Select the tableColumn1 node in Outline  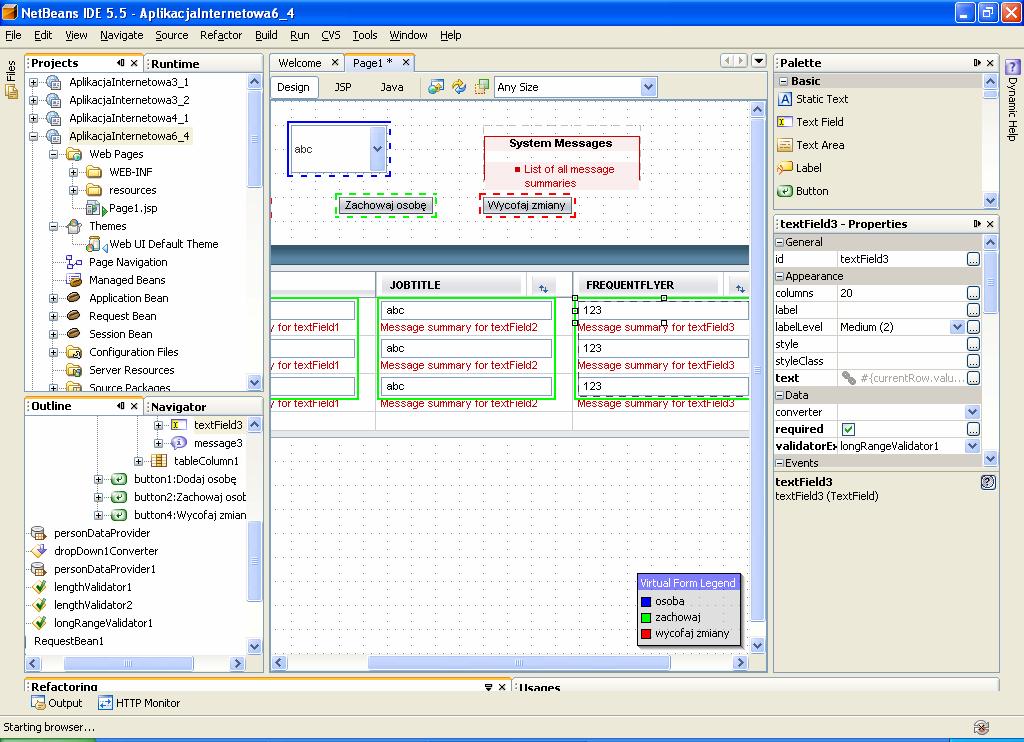pos(206,461)
